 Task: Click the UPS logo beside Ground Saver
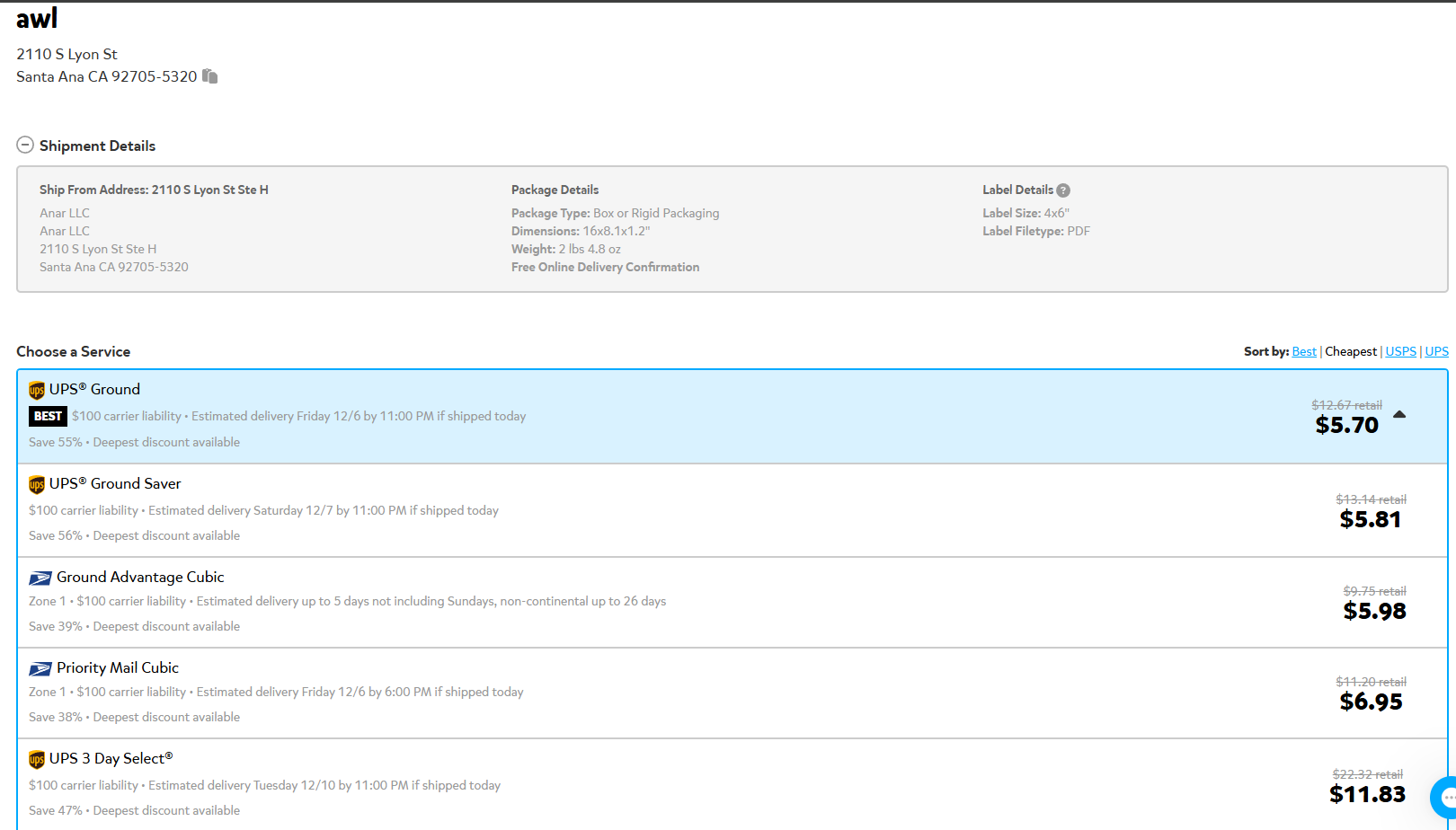coord(37,484)
